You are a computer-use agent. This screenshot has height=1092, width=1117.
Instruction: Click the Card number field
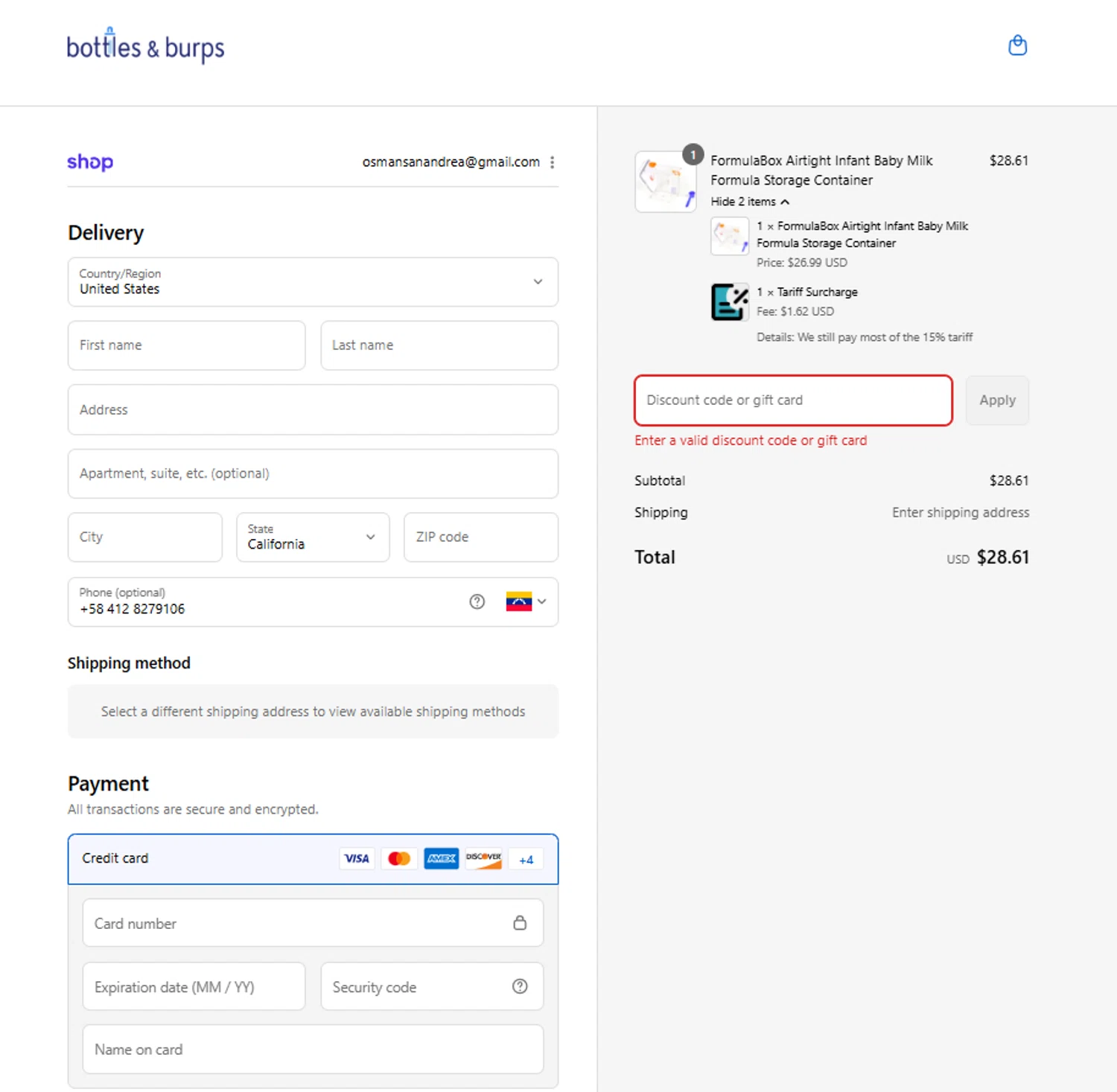(x=313, y=923)
